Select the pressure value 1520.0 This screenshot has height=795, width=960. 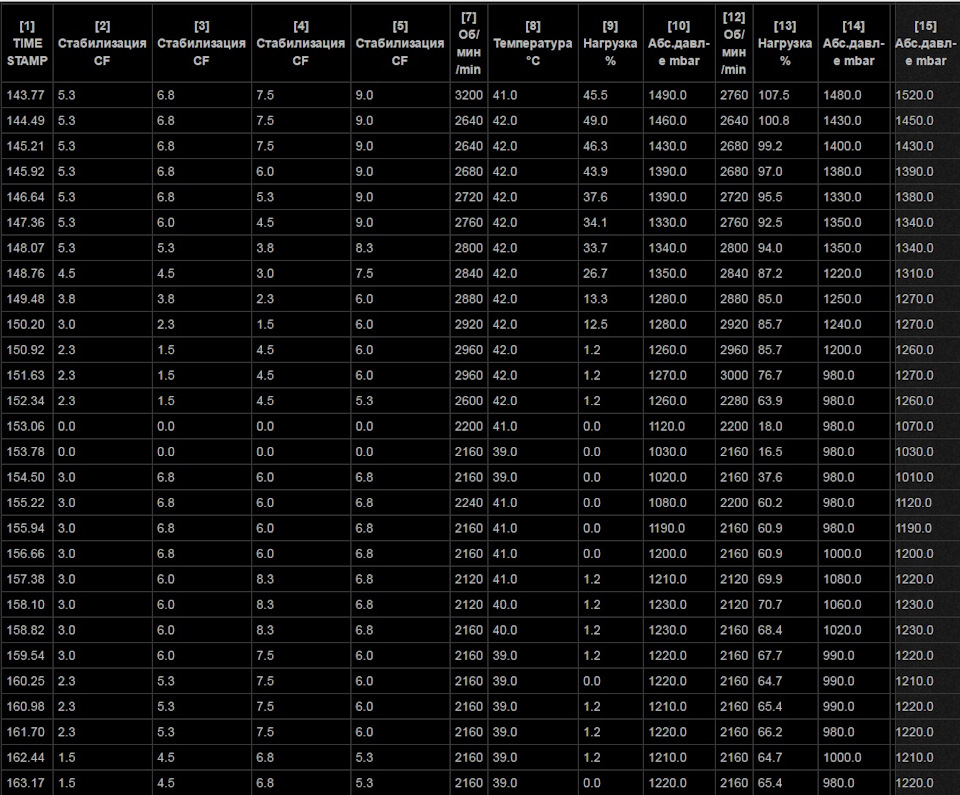point(915,95)
